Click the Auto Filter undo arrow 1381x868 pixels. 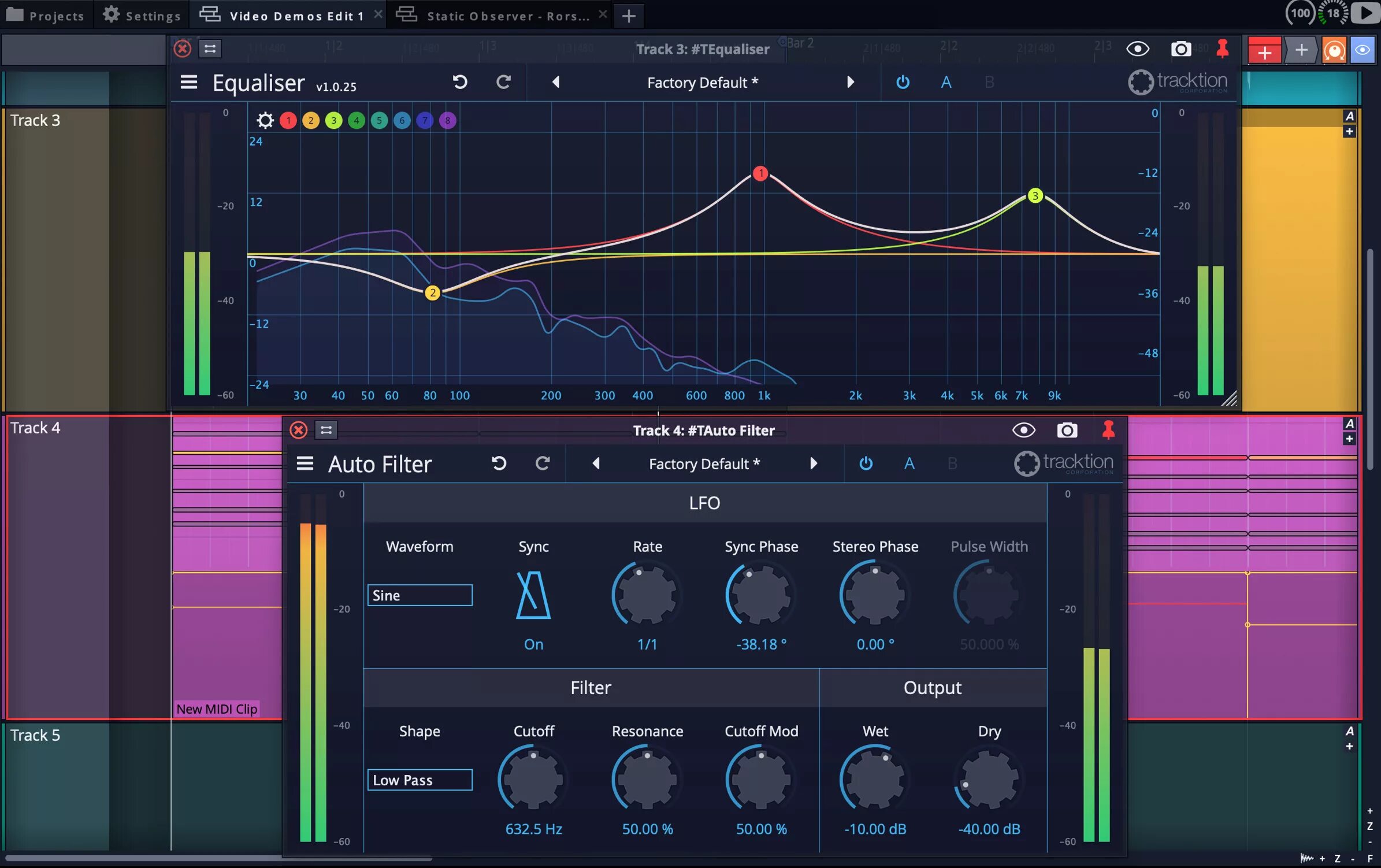[499, 463]
